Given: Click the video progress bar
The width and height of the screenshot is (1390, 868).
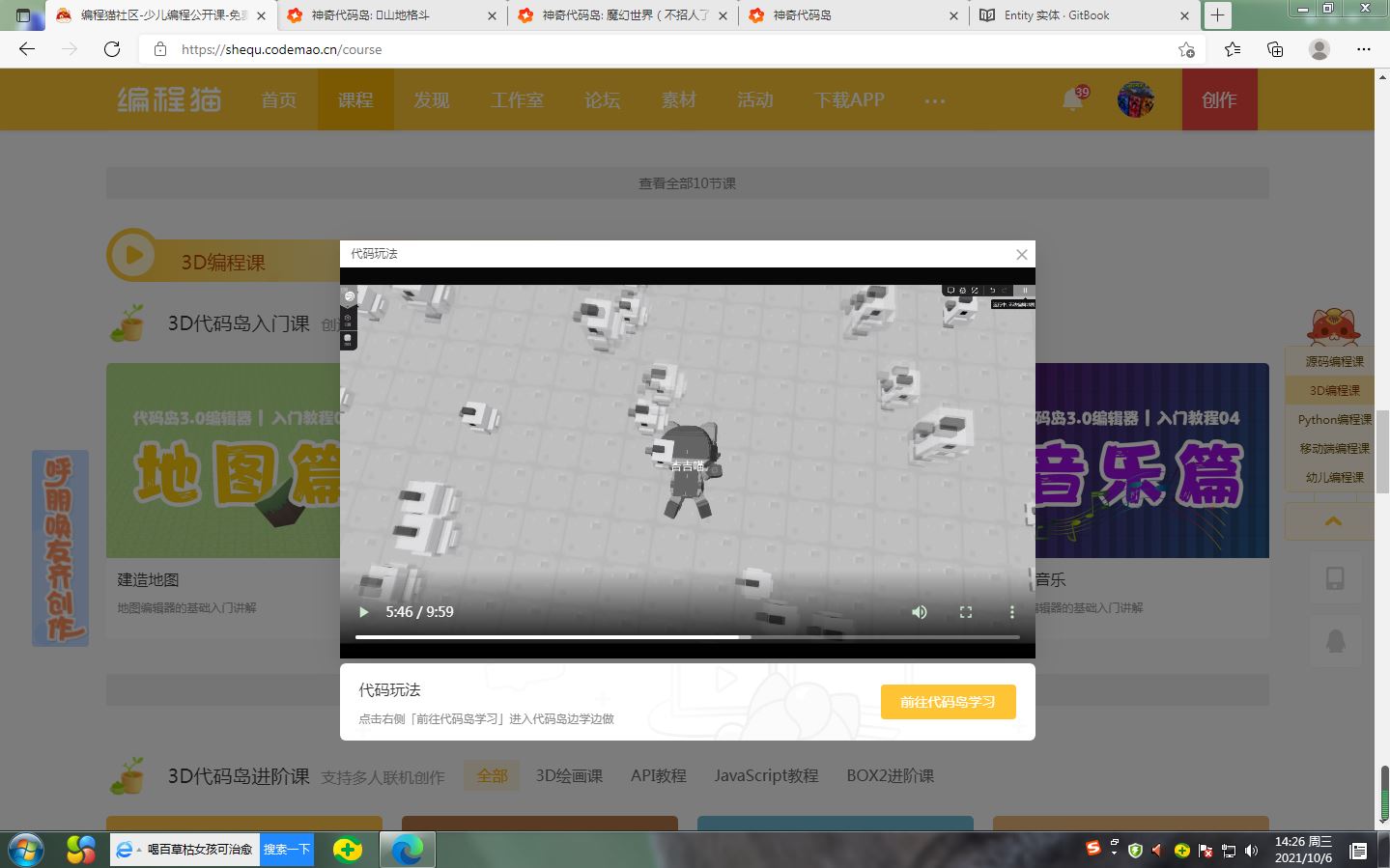Looking at the screenshot, I should click(x=688, y=637).
